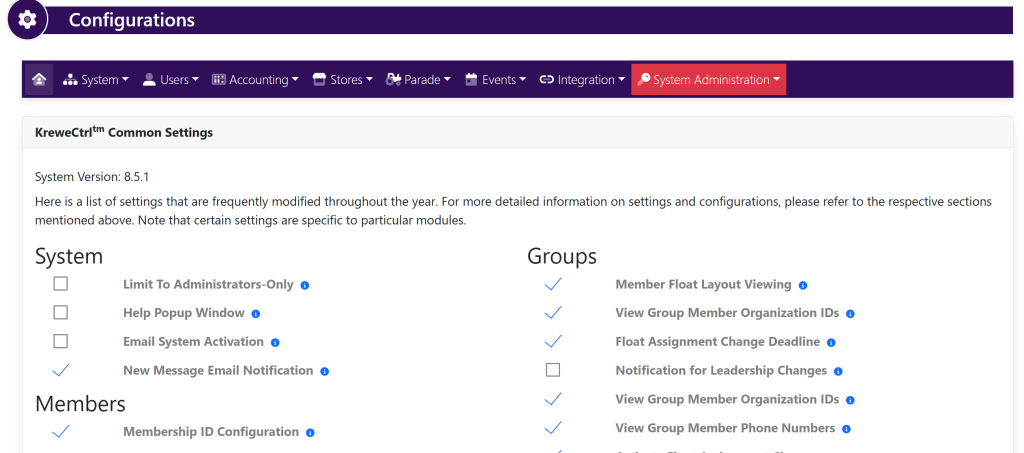Click info icon next to Membership ID Configuration

(310, 433)
